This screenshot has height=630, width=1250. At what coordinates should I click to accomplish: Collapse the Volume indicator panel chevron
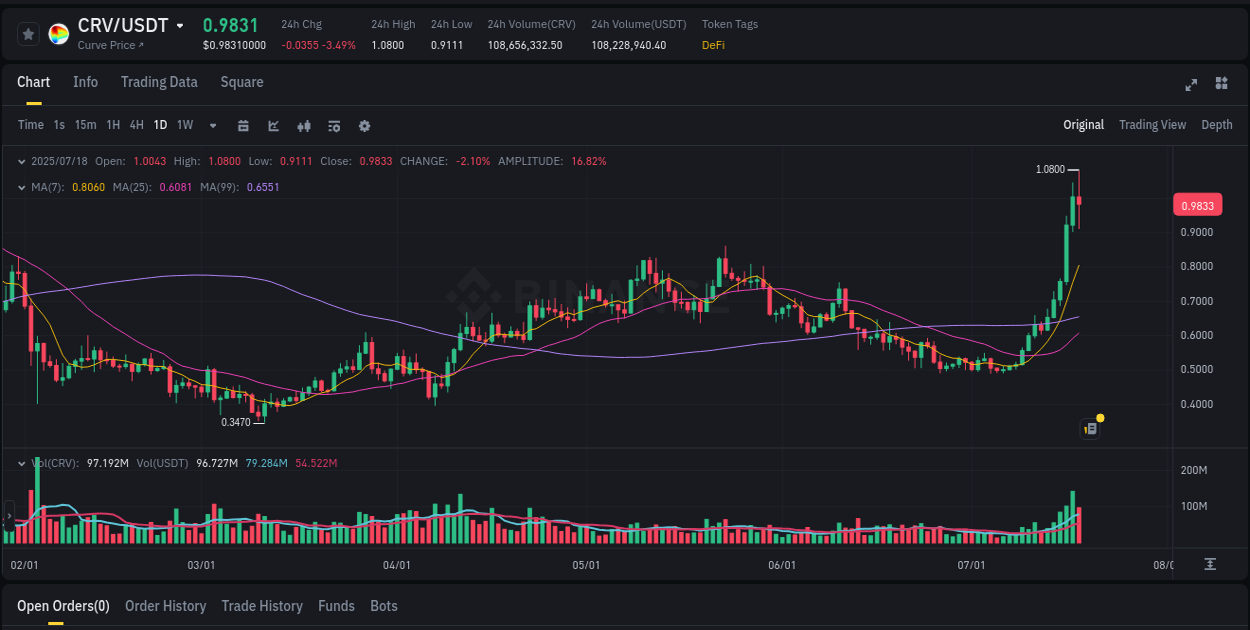[x=22, y=463]
